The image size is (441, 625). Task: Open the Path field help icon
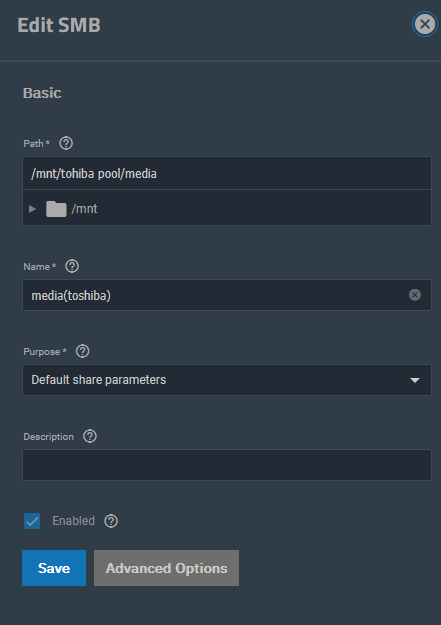(66, 143)
